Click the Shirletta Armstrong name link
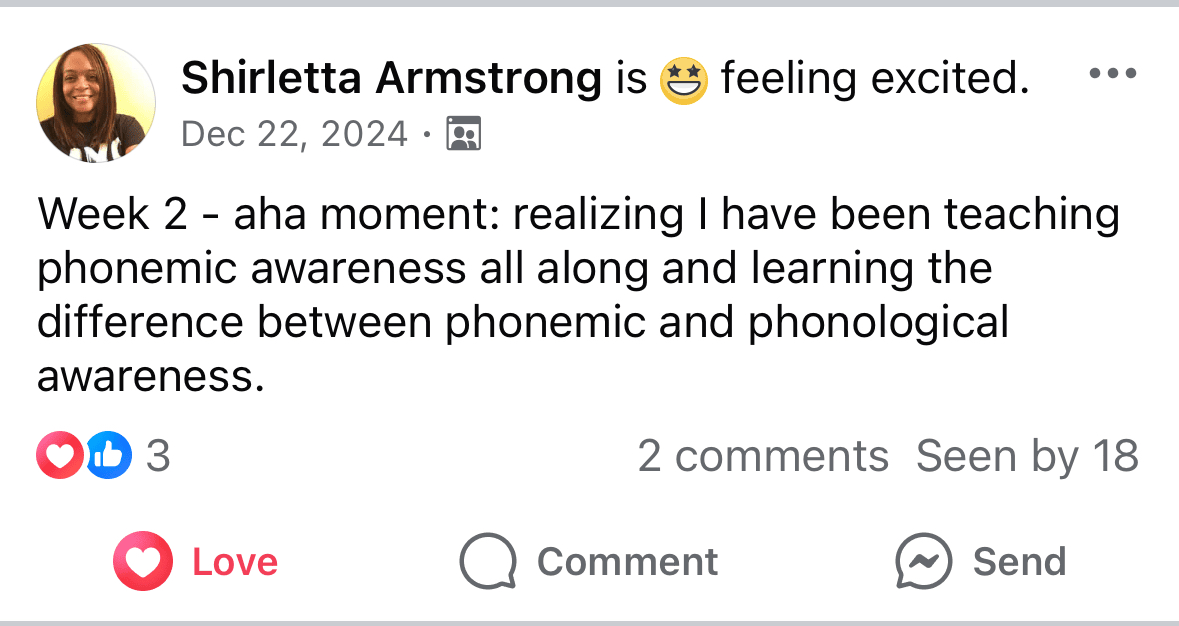This screenshot has width=1179, height=626. click(x=392, y=78)
